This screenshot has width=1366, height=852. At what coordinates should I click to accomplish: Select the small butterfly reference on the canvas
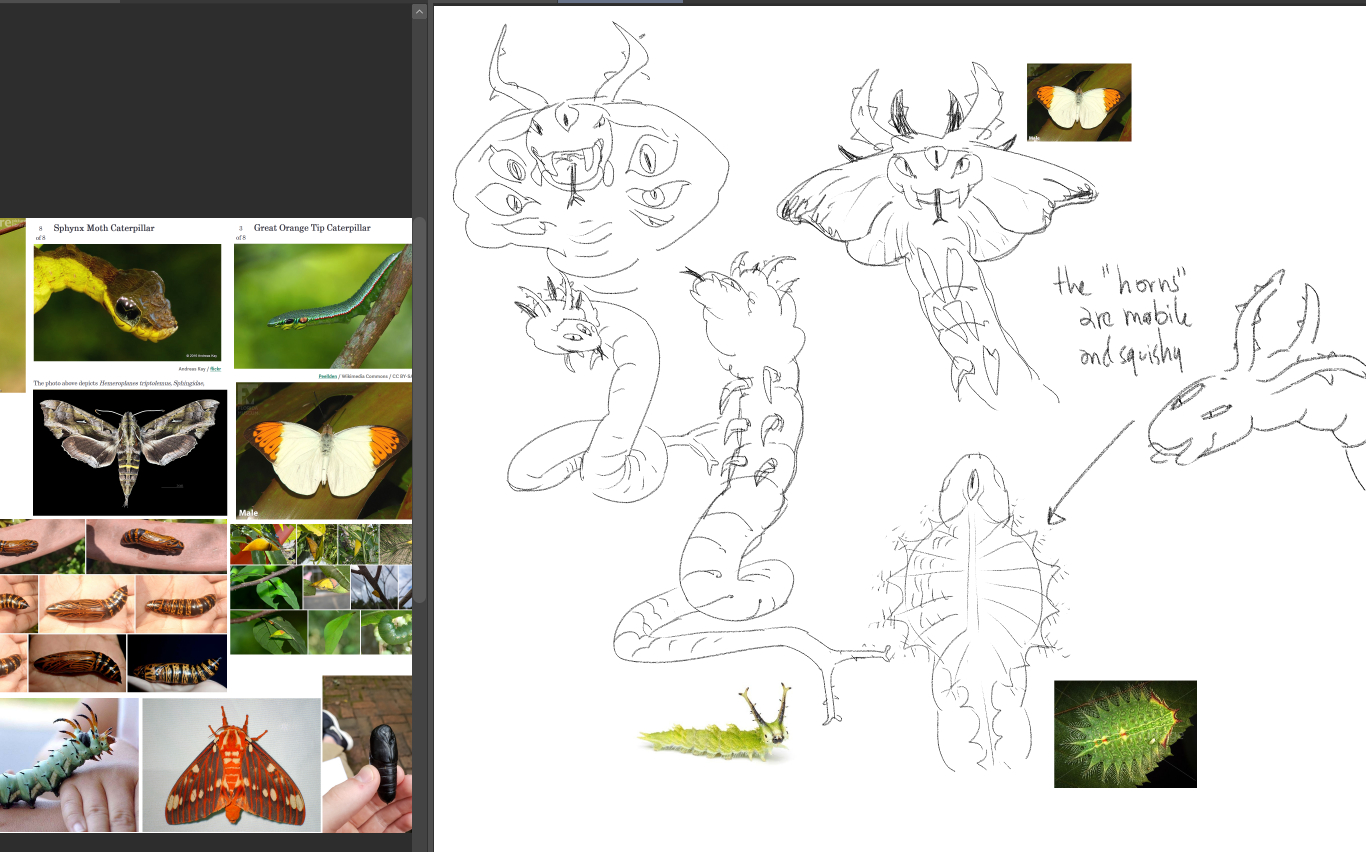tap(1078, 102)
